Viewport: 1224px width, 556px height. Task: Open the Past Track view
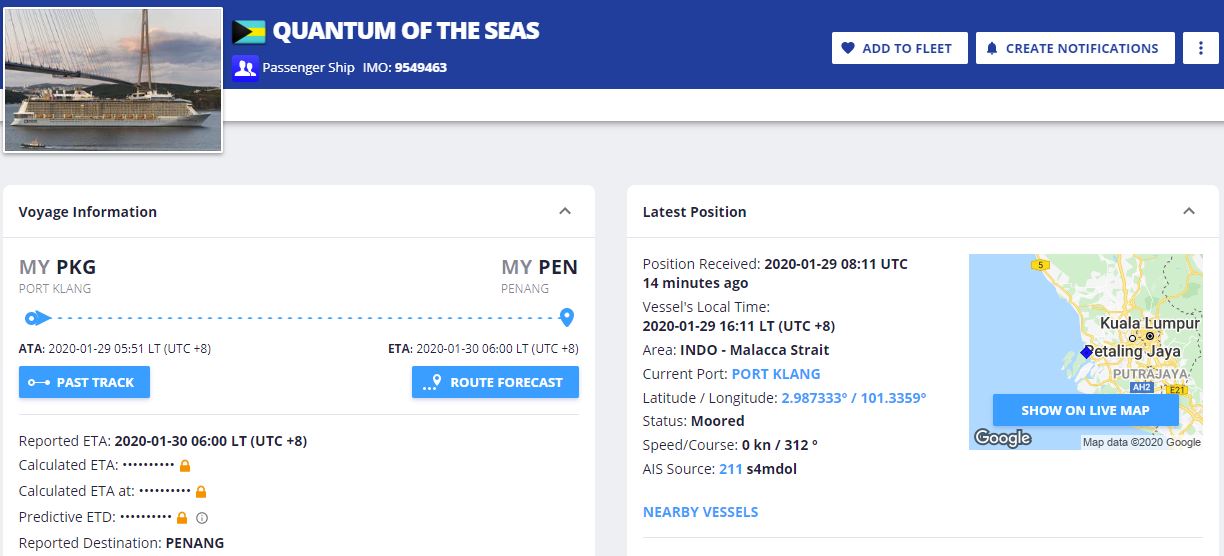84,382
